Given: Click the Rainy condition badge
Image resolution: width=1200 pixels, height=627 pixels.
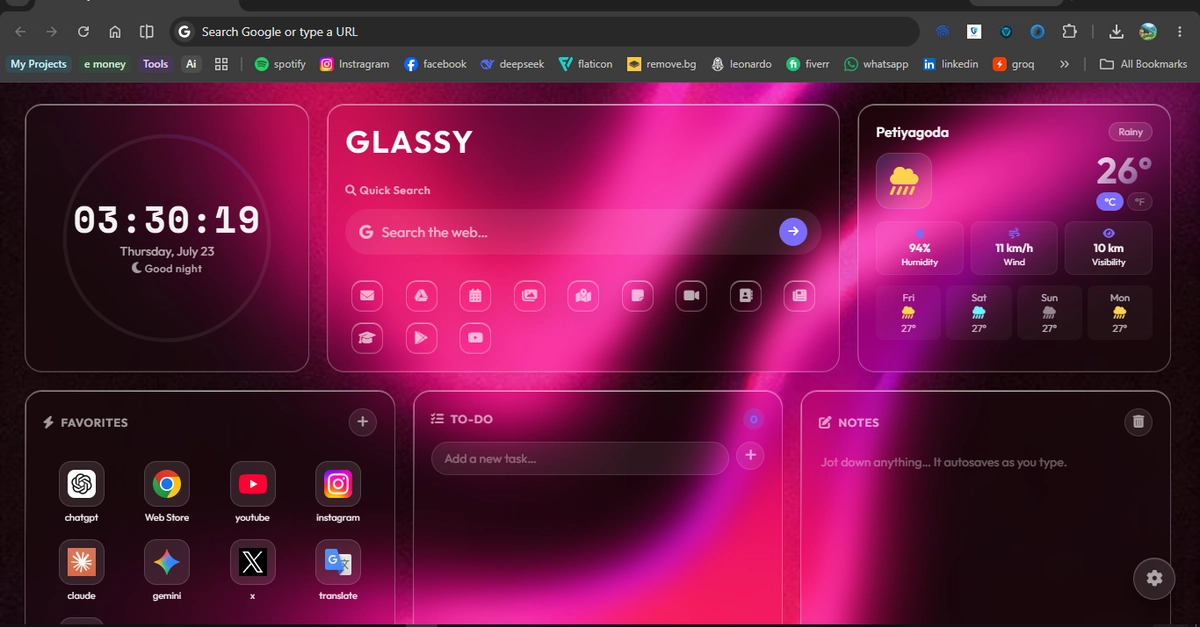Looking at the screenshot, I should (x=1130, y=132).
